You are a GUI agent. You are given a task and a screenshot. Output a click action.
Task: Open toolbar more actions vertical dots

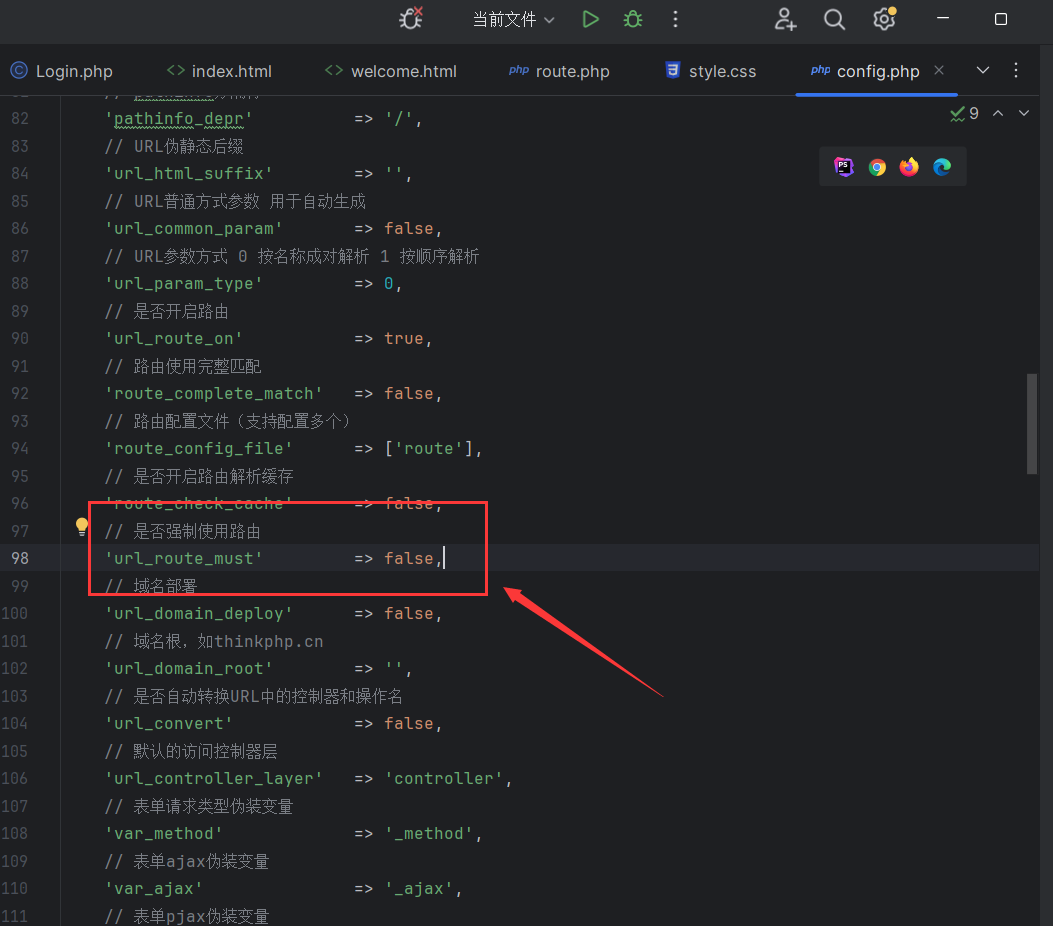(676, 19)
